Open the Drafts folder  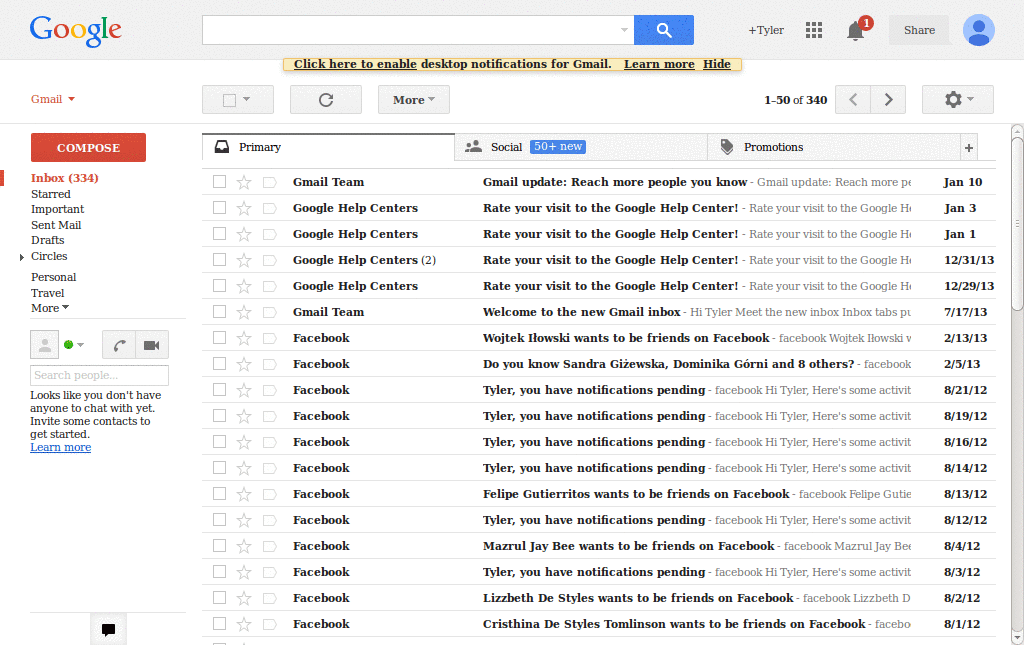tap(48, 240)
